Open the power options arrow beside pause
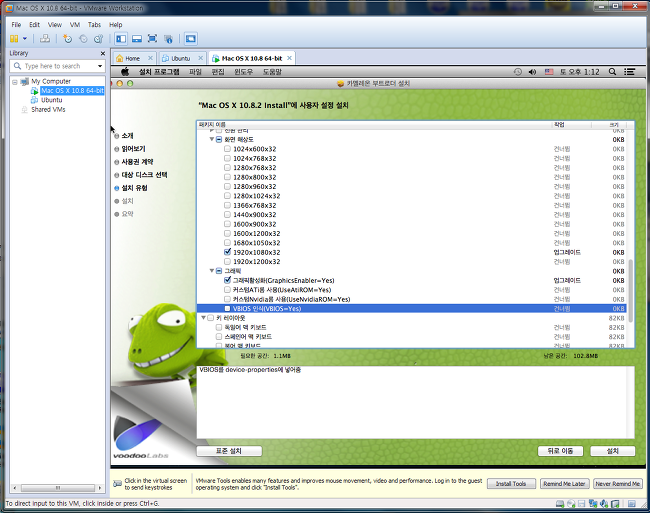 [x=25, y=39]
